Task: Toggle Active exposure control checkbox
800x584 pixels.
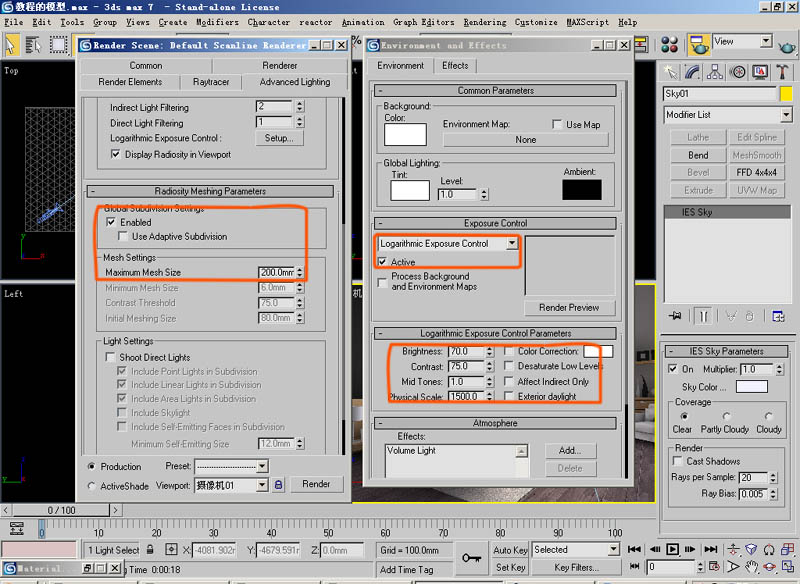Action: coord(382,262)
